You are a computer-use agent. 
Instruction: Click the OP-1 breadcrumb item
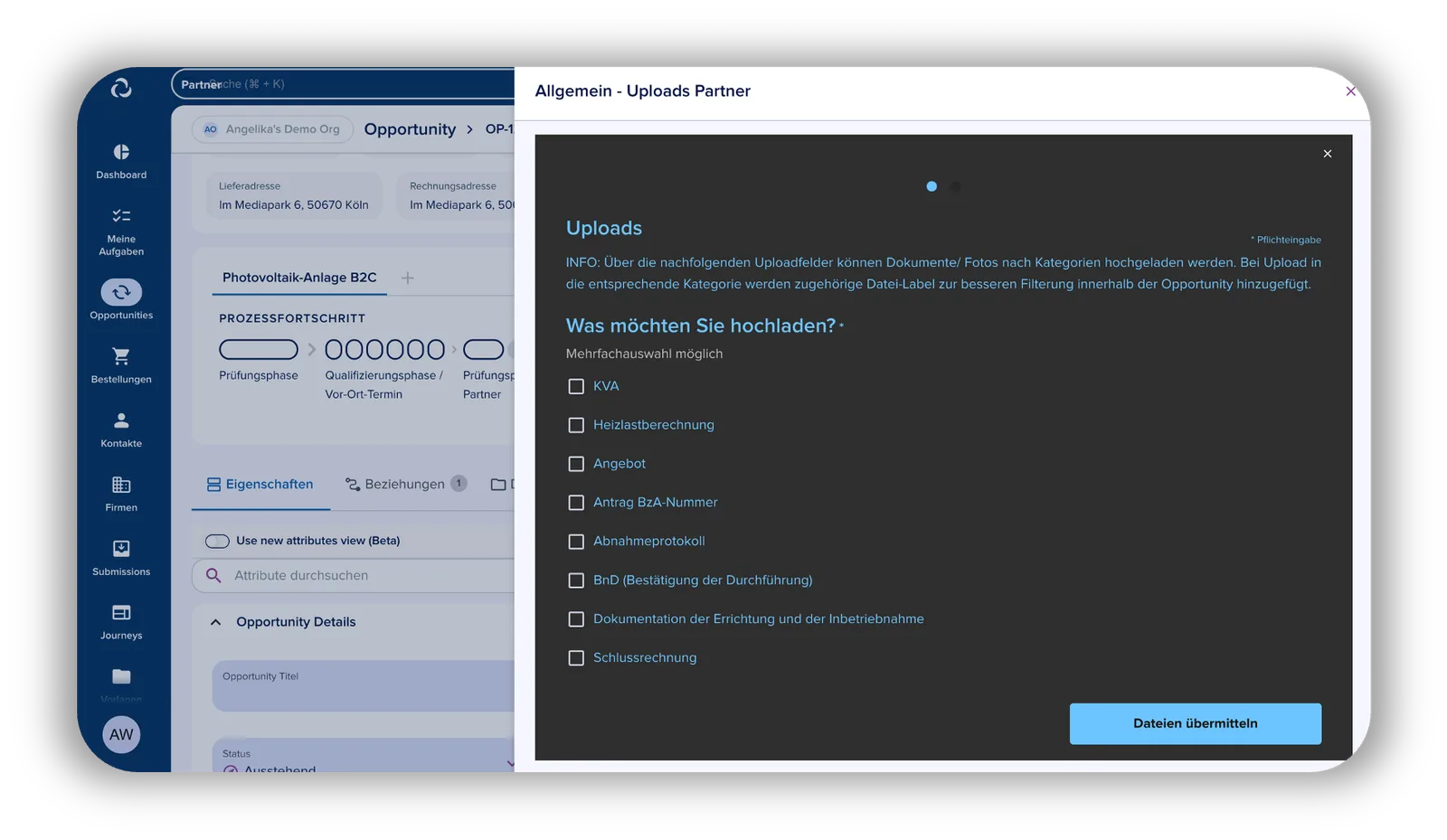pyautogui.click(x=499, y=129)
